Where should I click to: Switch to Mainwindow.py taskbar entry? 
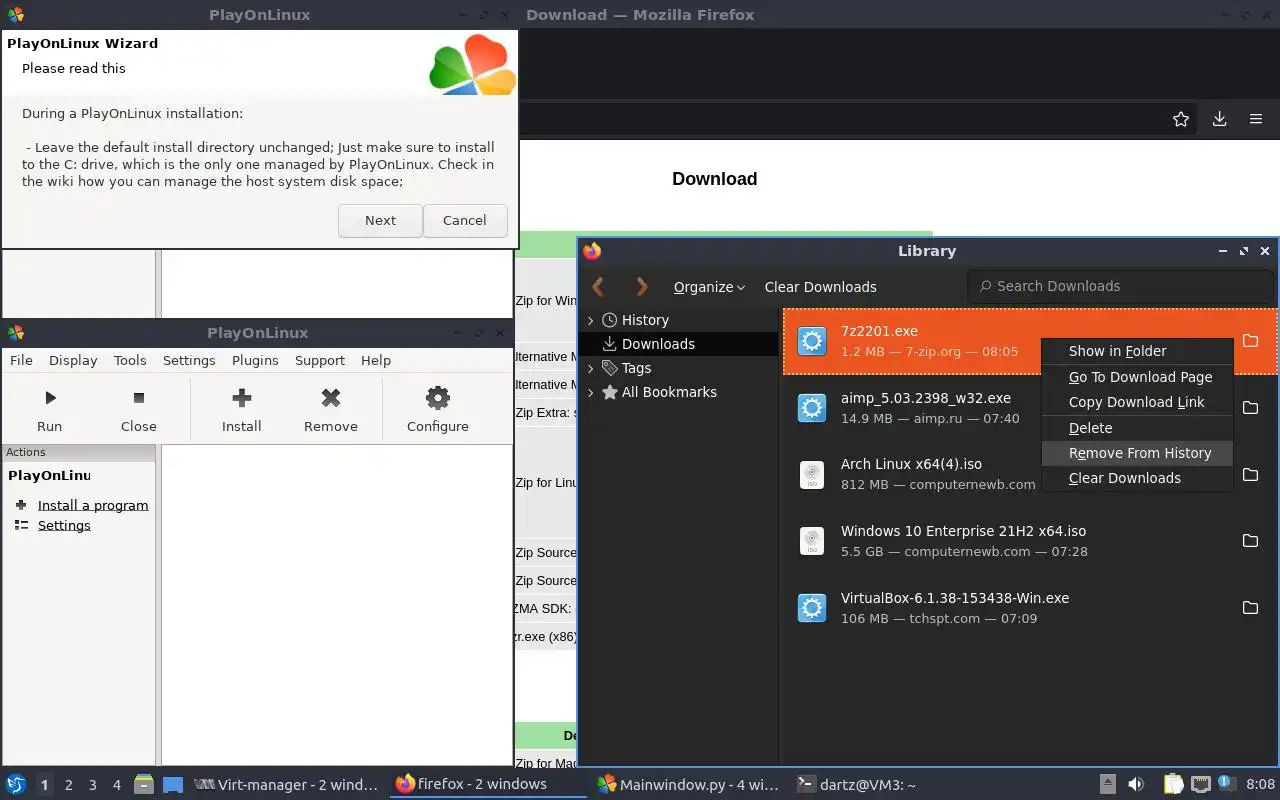(x=688, y=785)
